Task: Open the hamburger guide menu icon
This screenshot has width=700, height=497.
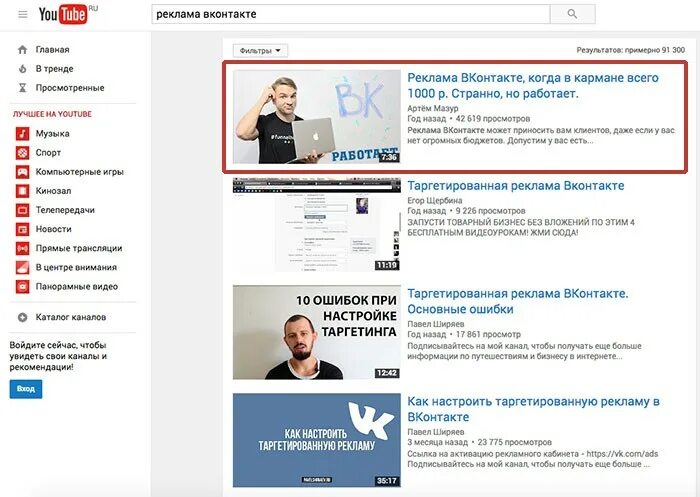Action: pyautogui.click(x=23, y=14)
